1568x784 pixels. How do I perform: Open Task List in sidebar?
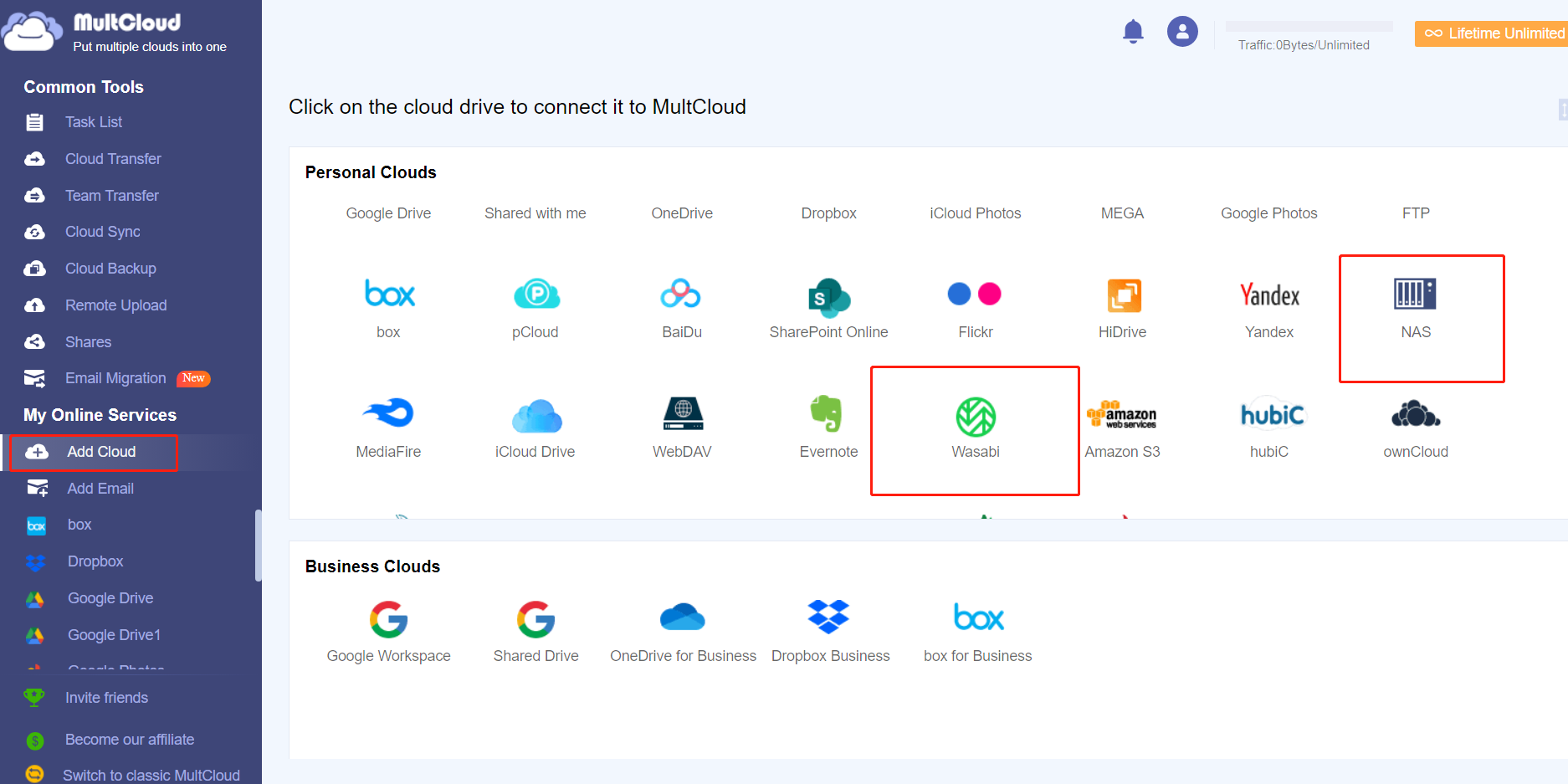(94, 122)
